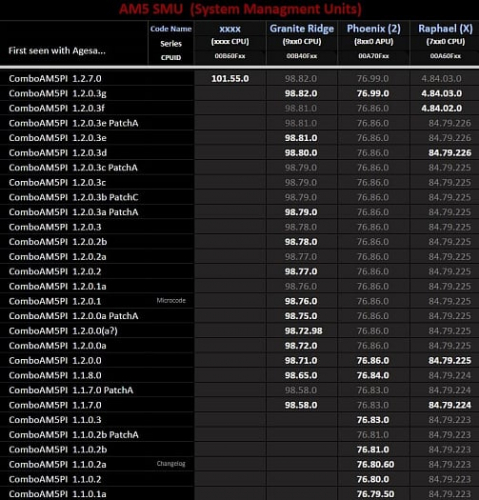Select the ComboAM5PI 1.2.0.3g row label
The height and width of the screenshot is (500, 479).
(57, 93)
